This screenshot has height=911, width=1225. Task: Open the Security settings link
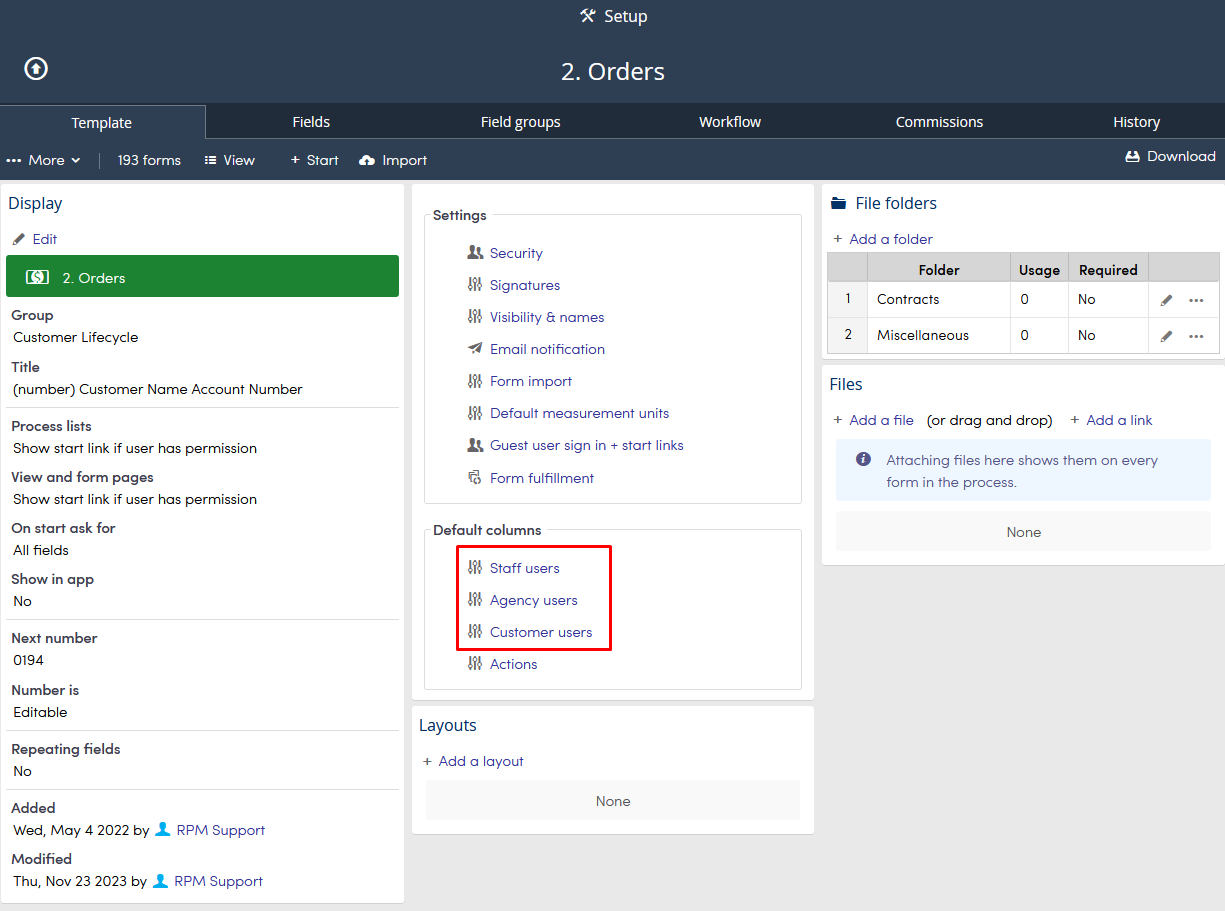516,253
